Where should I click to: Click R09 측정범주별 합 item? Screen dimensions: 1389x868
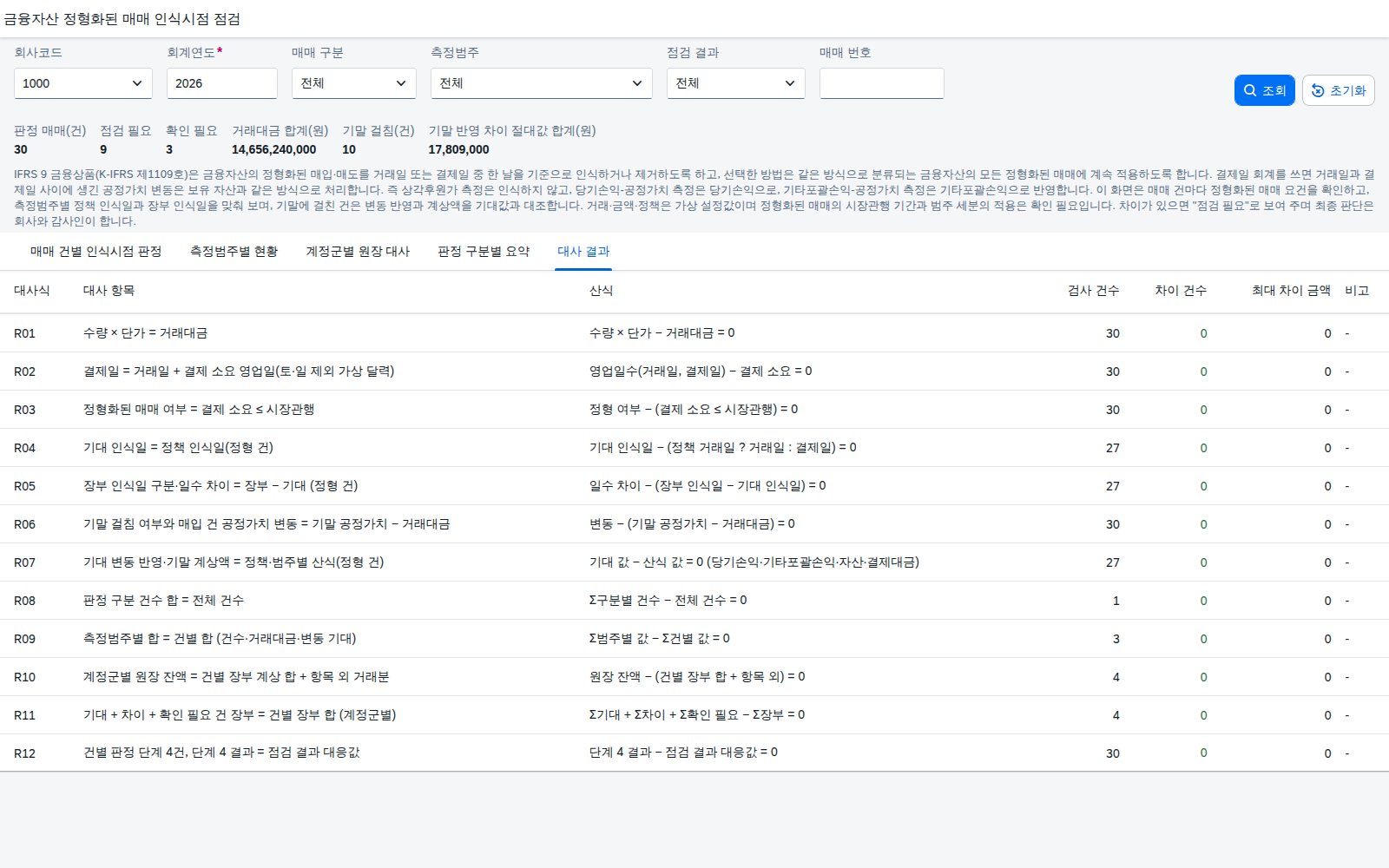pyautogui.click(x=220, y=639)
